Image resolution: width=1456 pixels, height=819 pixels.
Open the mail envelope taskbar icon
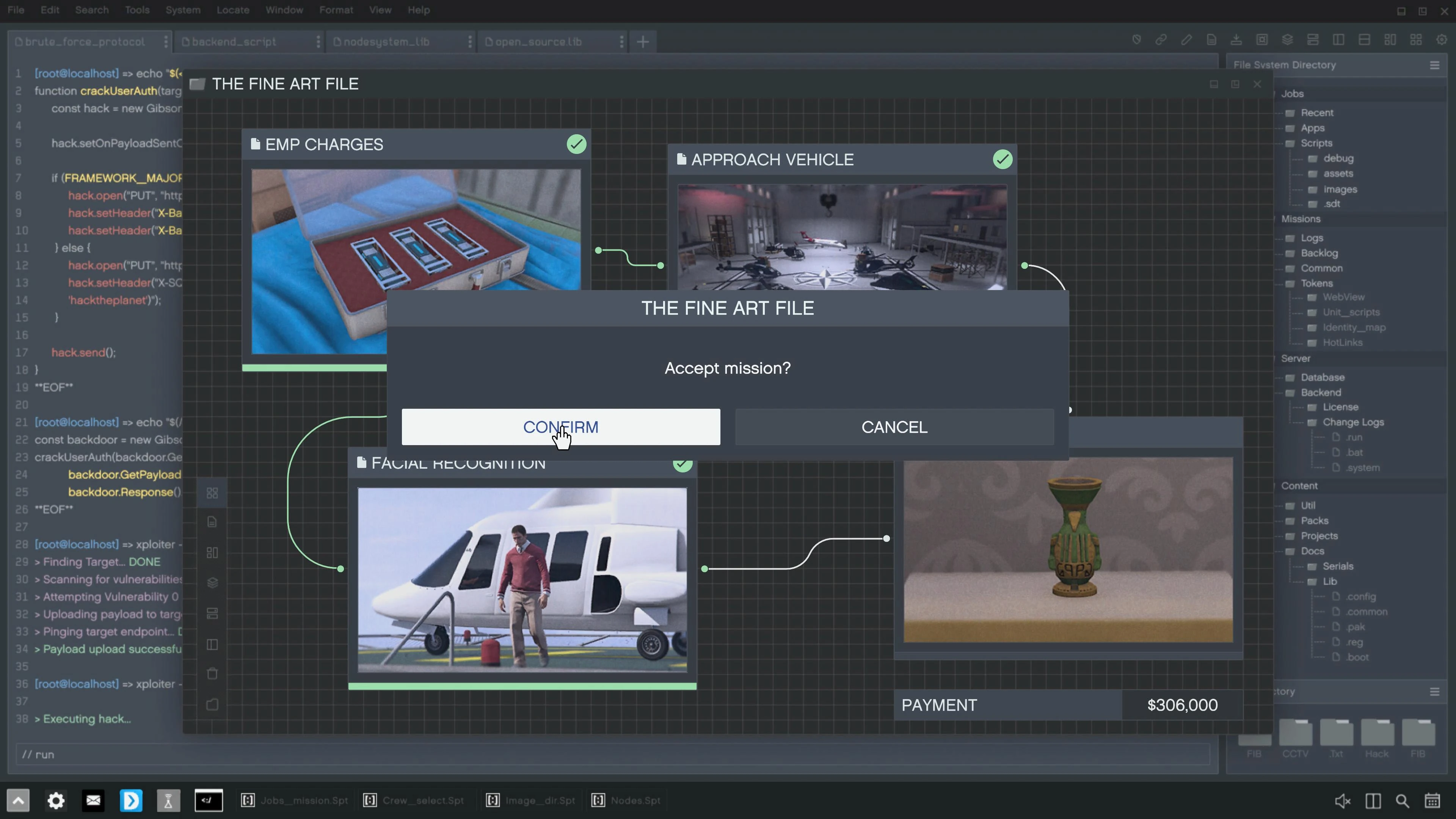click(x=93, y=800)
